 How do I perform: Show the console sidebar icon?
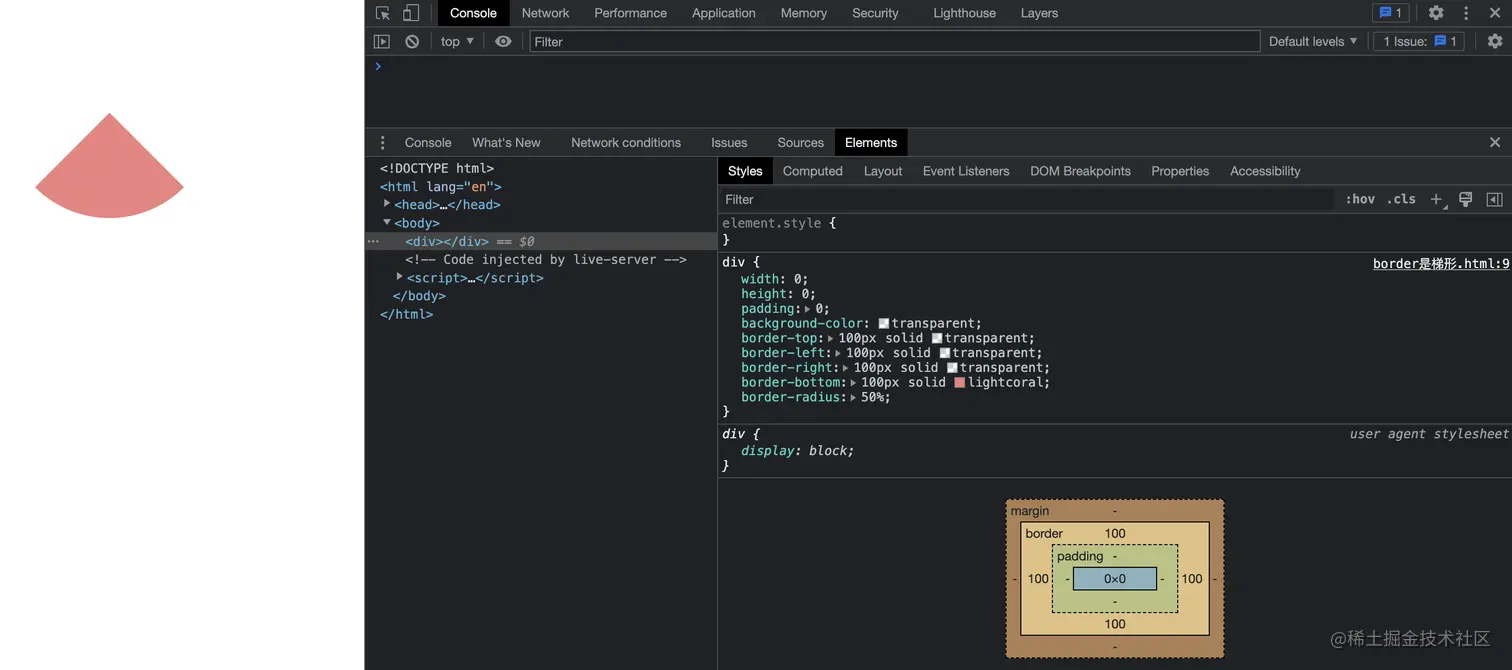(382, 41)
